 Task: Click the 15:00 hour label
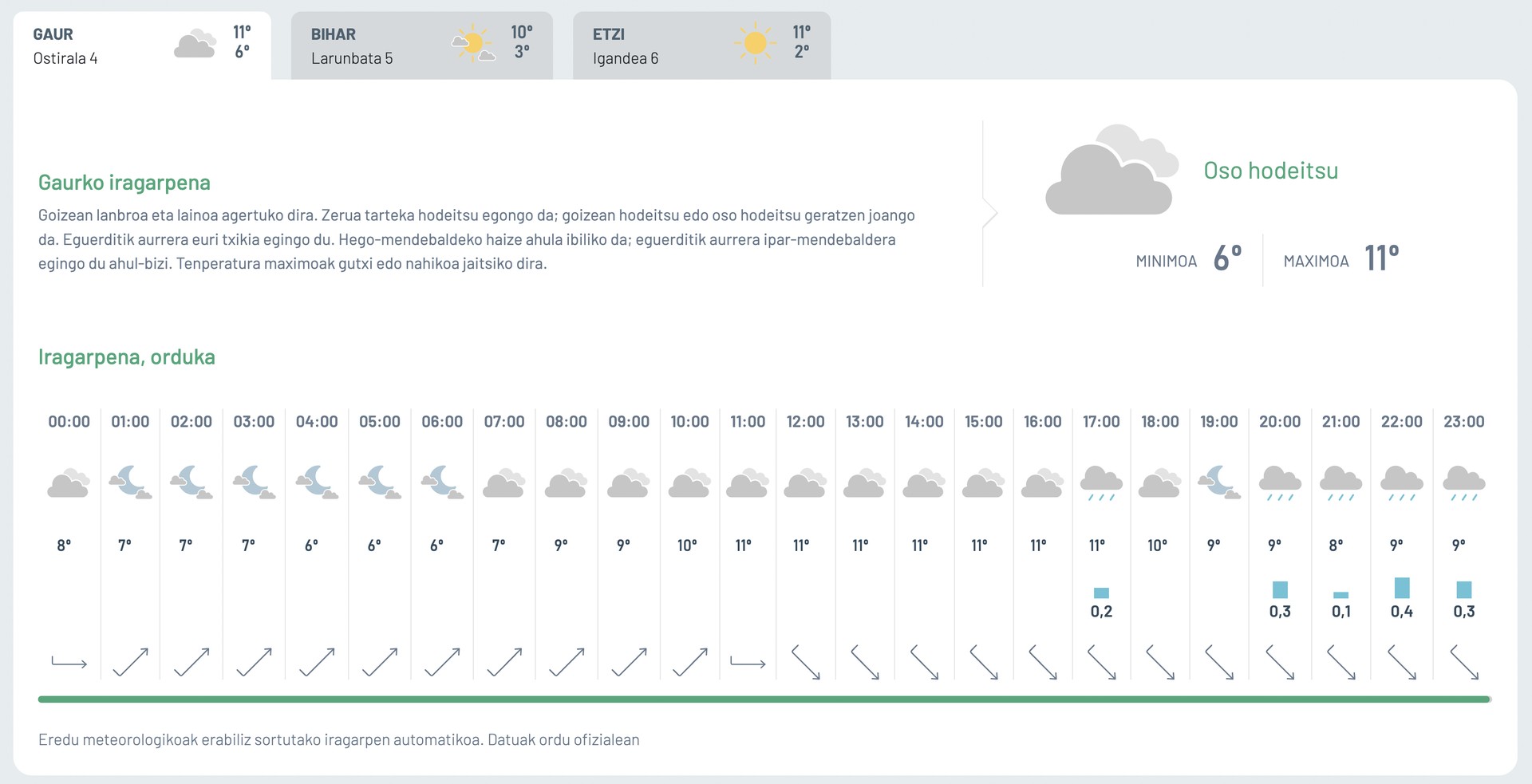click(x=983, y=421)
